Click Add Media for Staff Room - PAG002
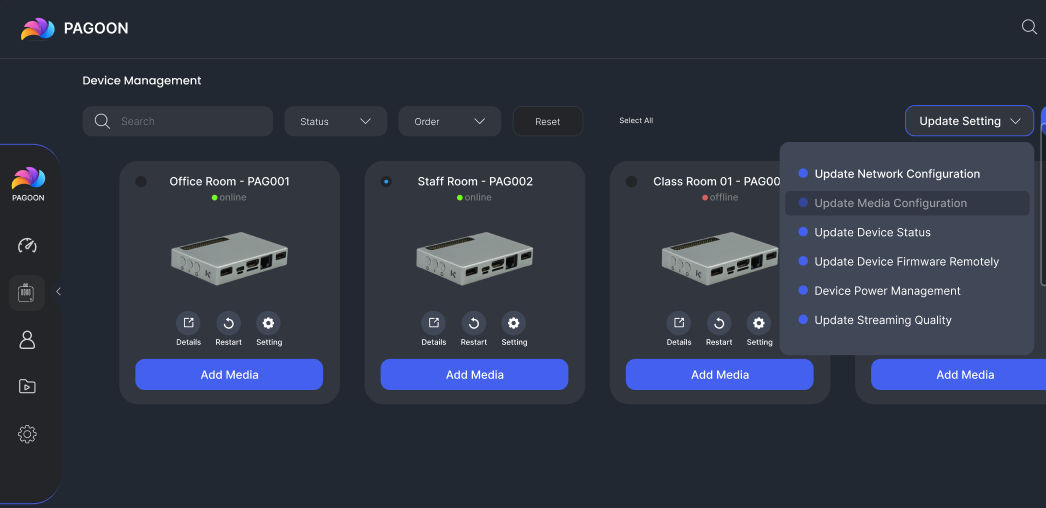Viewport: 1046px width, 508px height. pos(474,375)
